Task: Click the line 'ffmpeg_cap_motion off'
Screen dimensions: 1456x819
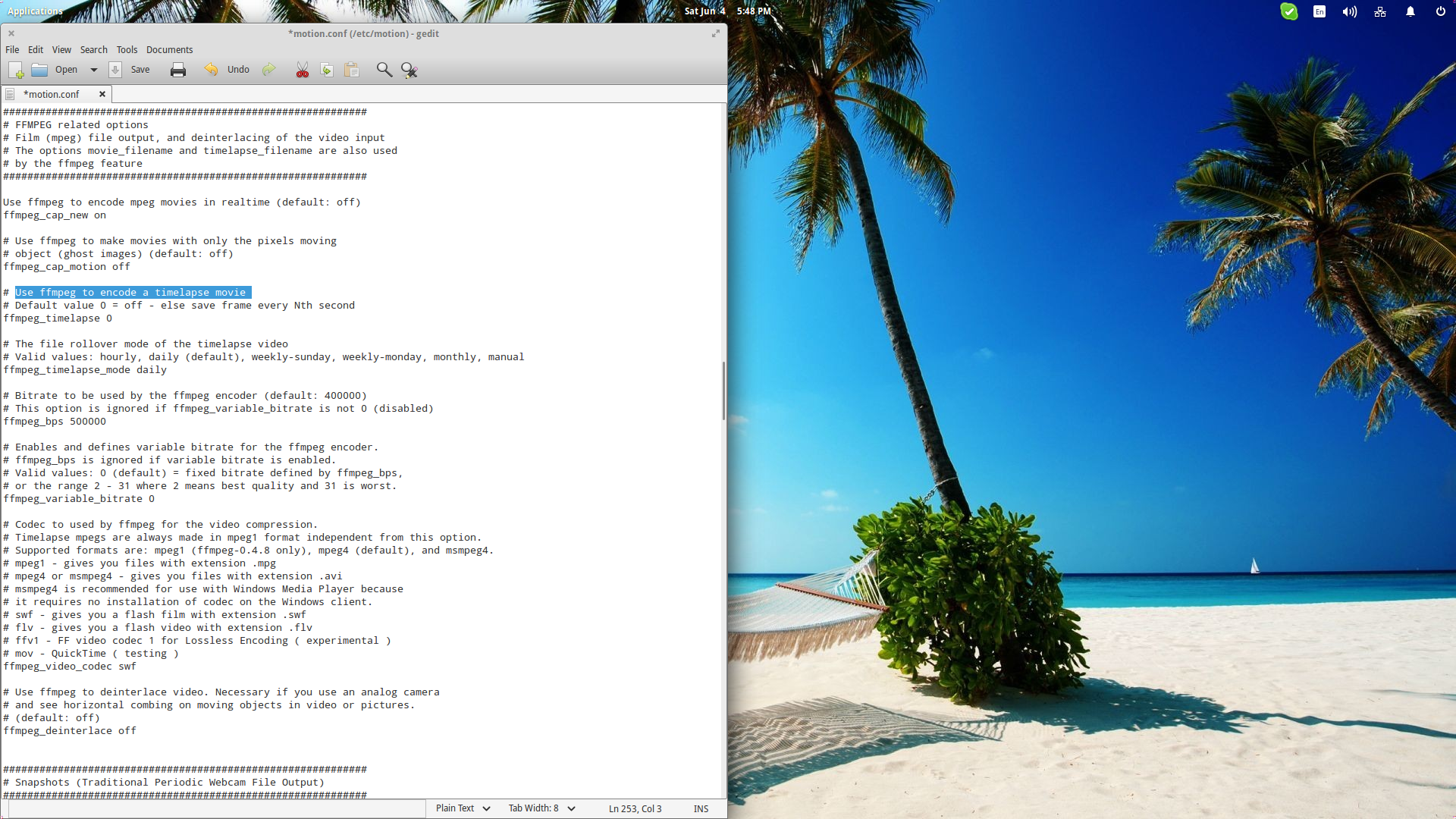Action: [x=67, y=267]
